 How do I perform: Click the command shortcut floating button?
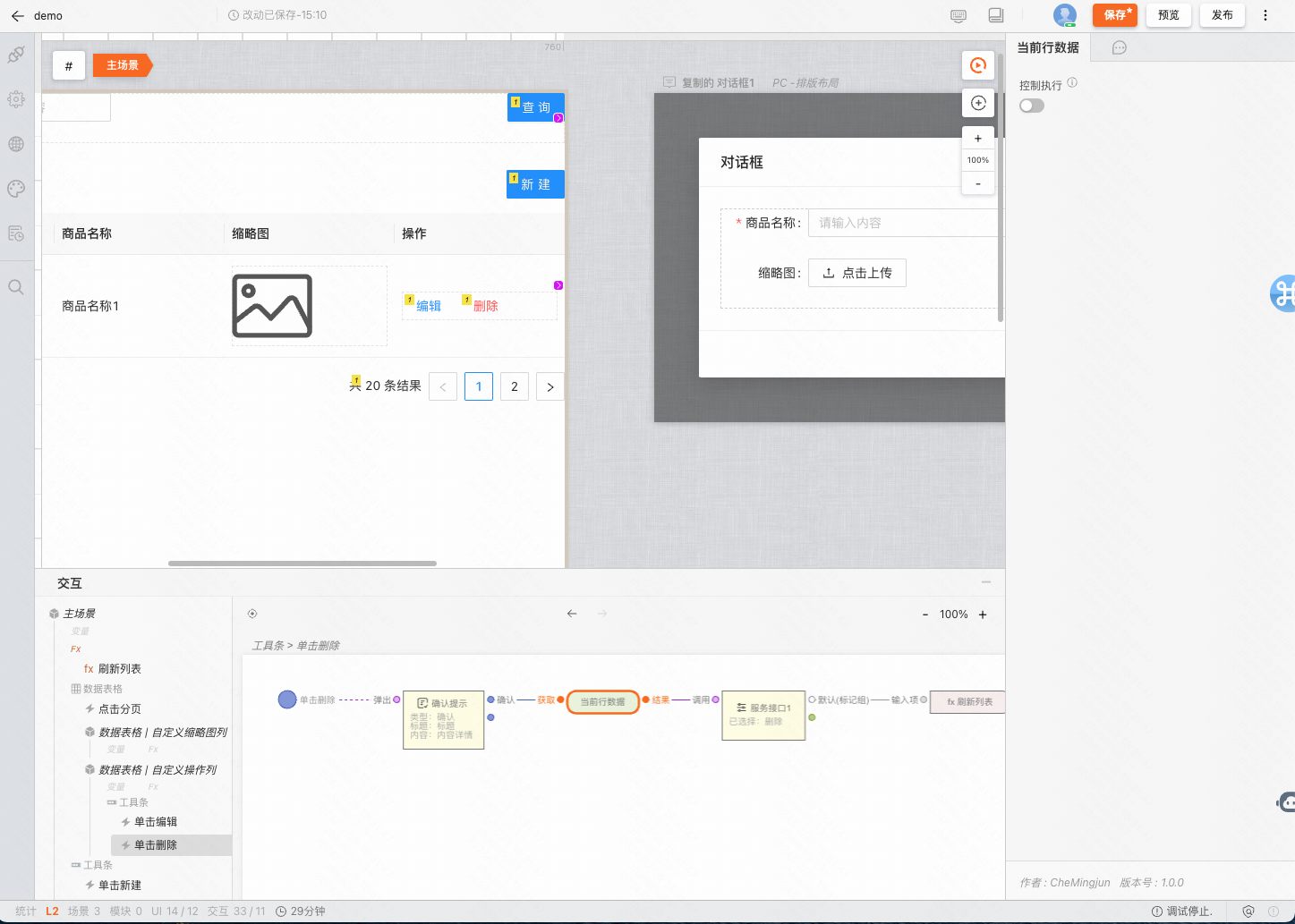point(1283,293)
